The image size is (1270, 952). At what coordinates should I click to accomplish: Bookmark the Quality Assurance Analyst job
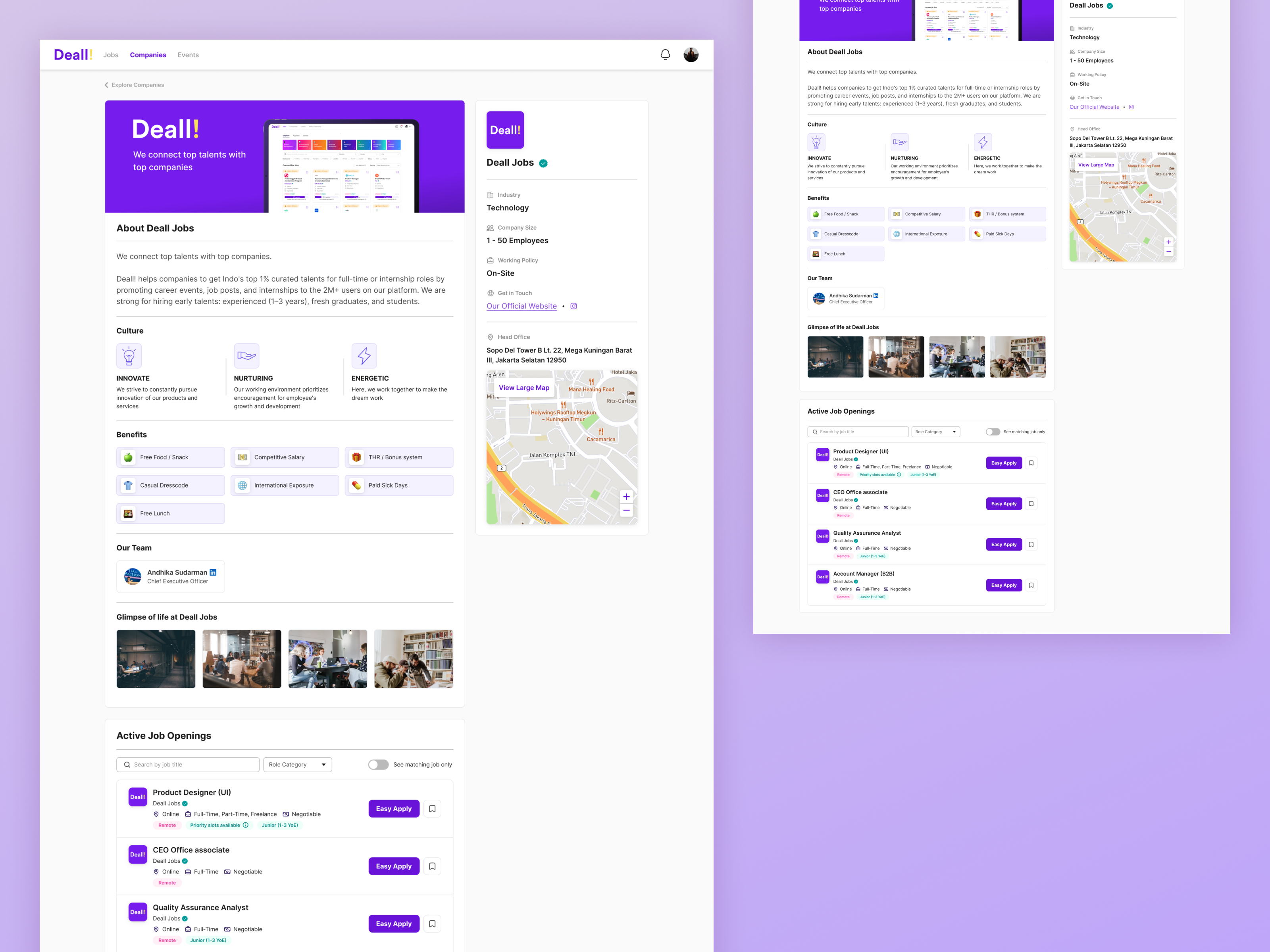pyautogui.click(x=432, y=923)
